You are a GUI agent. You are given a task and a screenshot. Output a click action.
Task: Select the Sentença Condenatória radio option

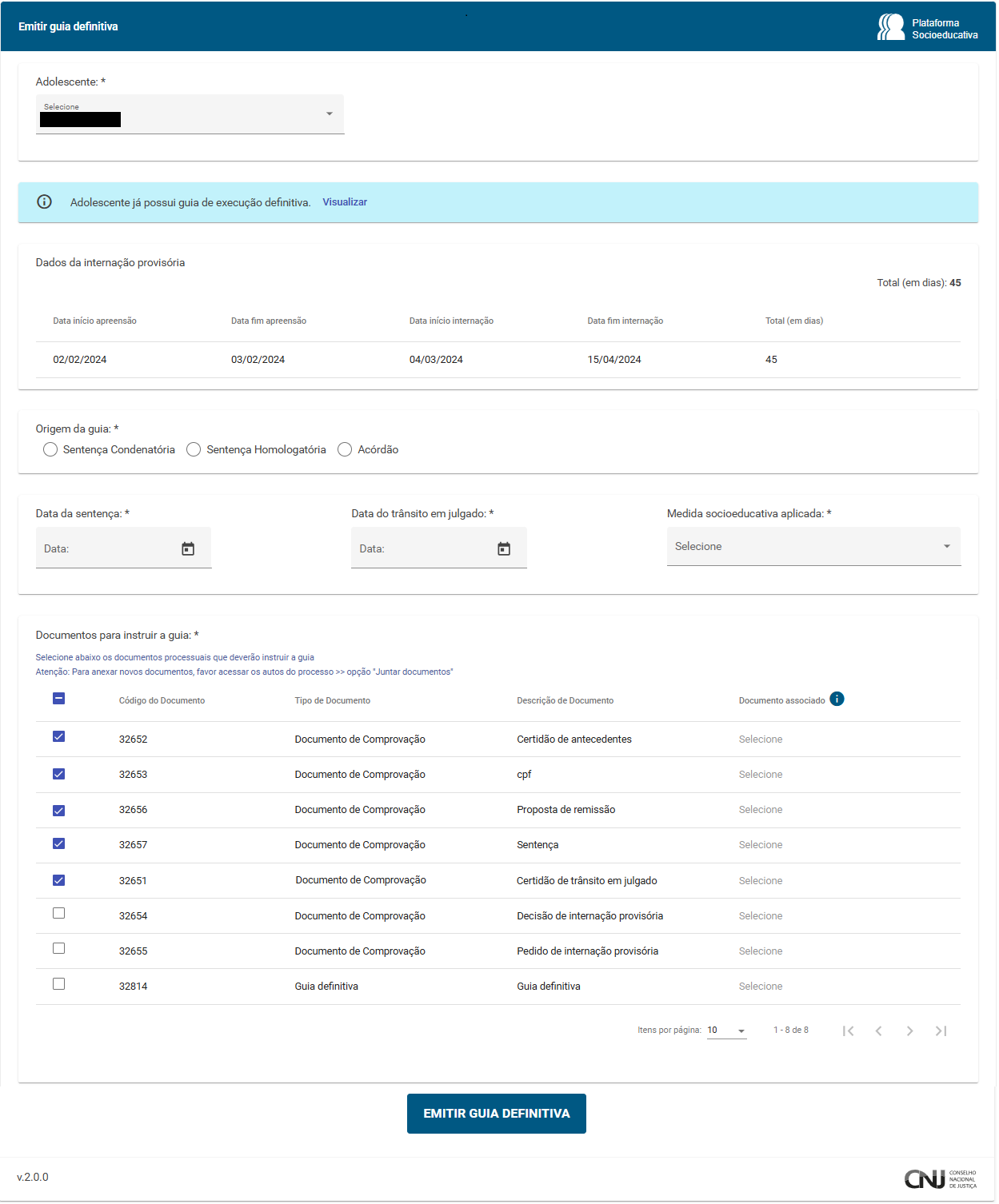tap(50, 450)
